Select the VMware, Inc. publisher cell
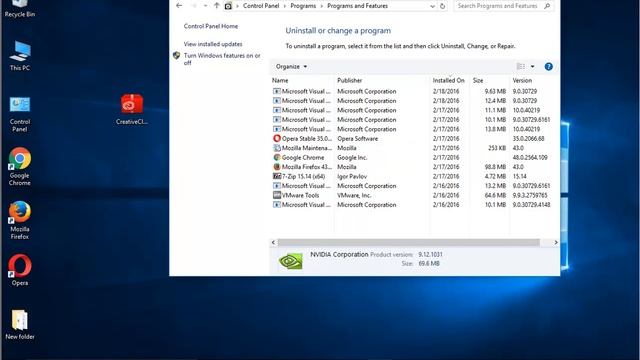This screenshot has height=360, width=640. [x=354, y=195]
